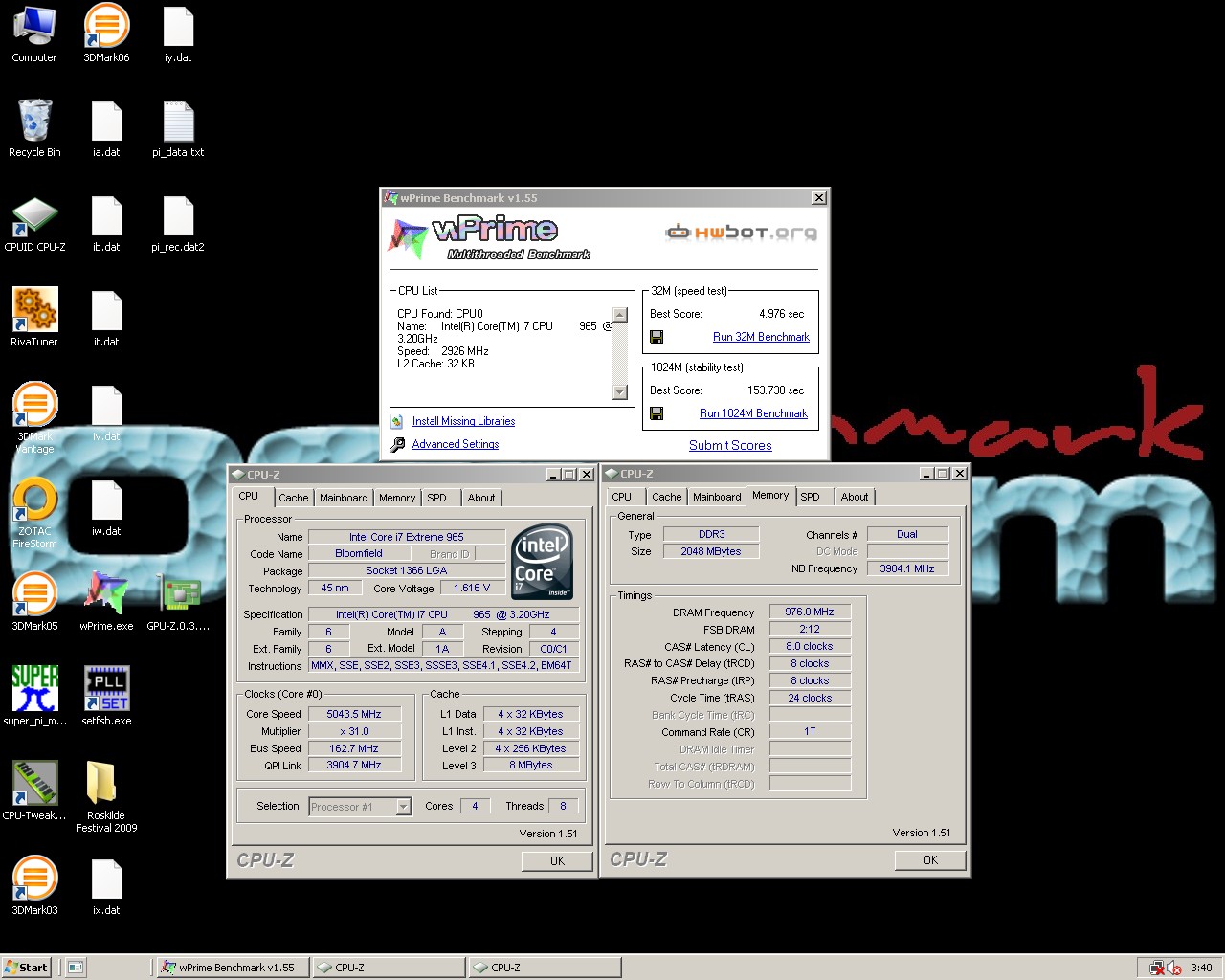
Task: Open the GPU-Z desktop icon
Action: [178, 601]
